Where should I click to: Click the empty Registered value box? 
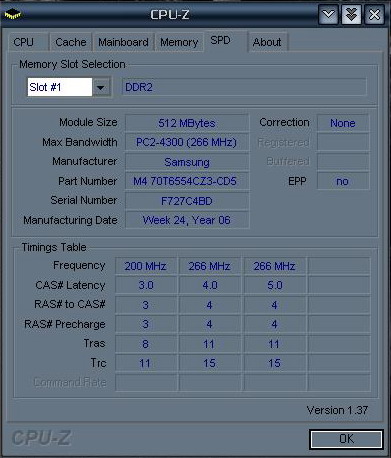coord(343,142)
